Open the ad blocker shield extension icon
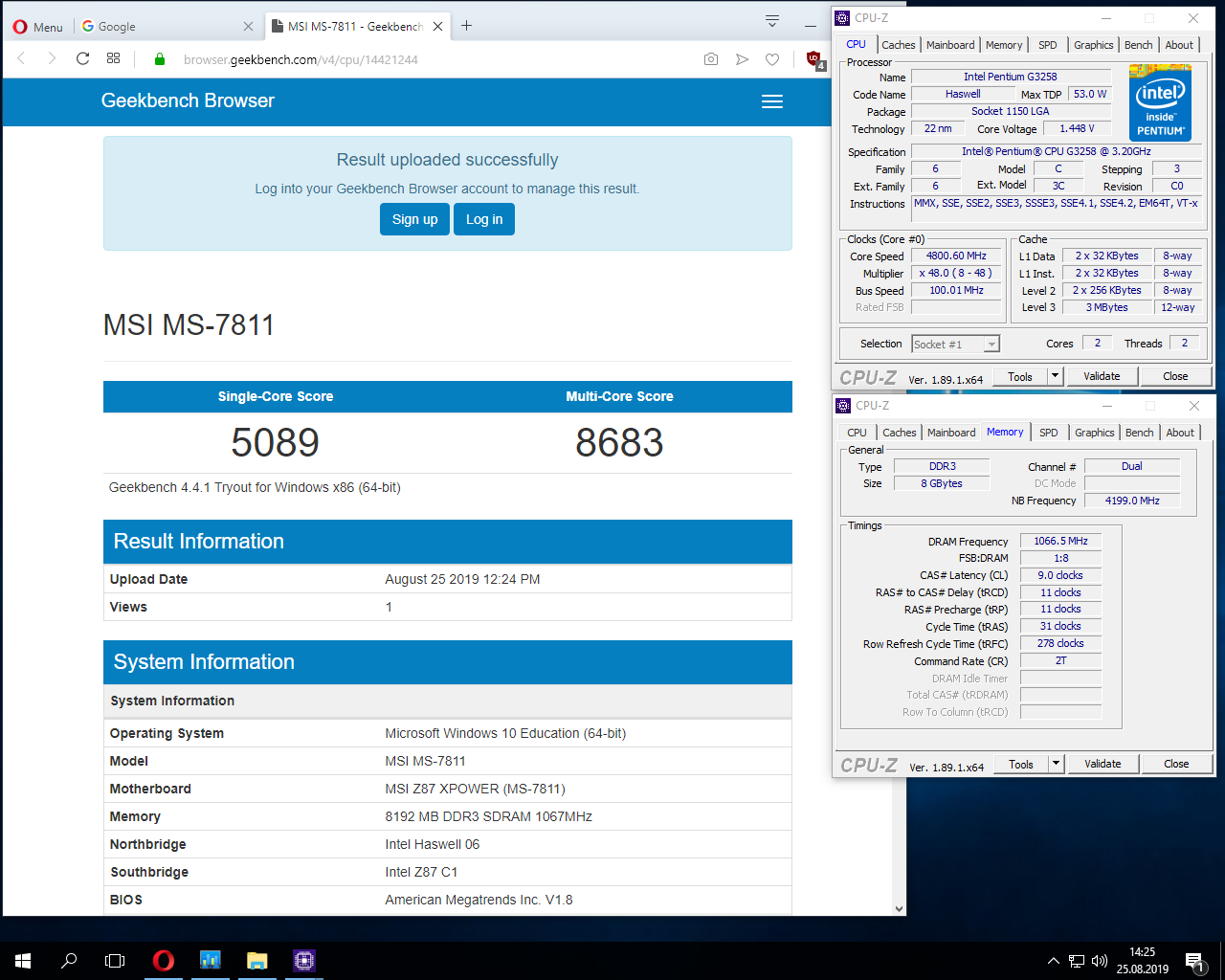Screen dimensions: 1225x980 coord(814,59)
